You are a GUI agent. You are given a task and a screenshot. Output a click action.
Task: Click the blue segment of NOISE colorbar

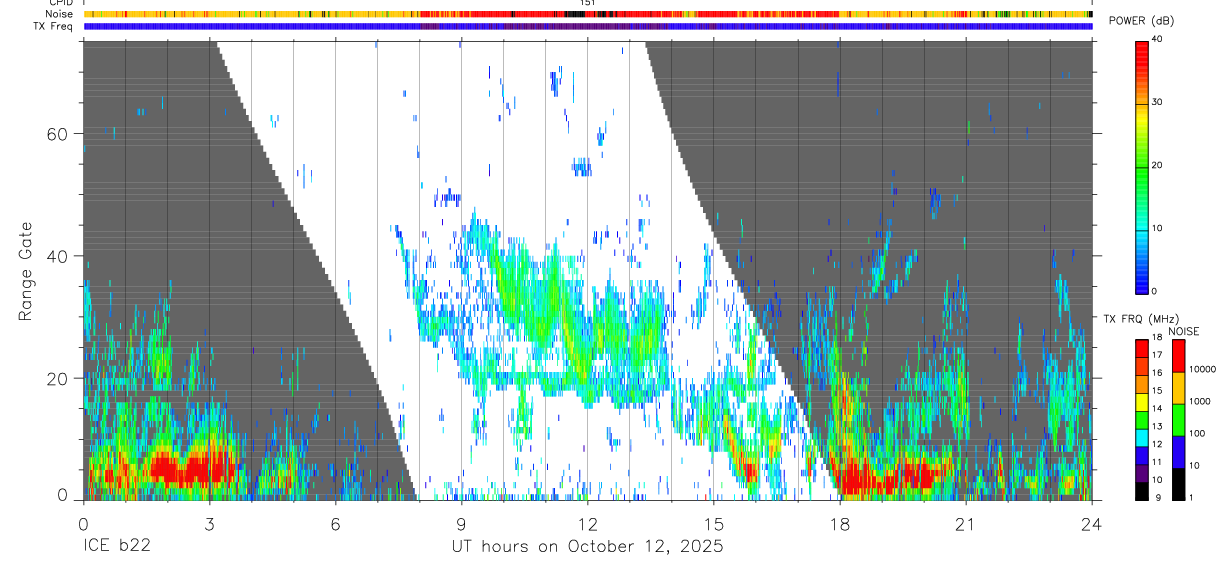coord(1178,452)
